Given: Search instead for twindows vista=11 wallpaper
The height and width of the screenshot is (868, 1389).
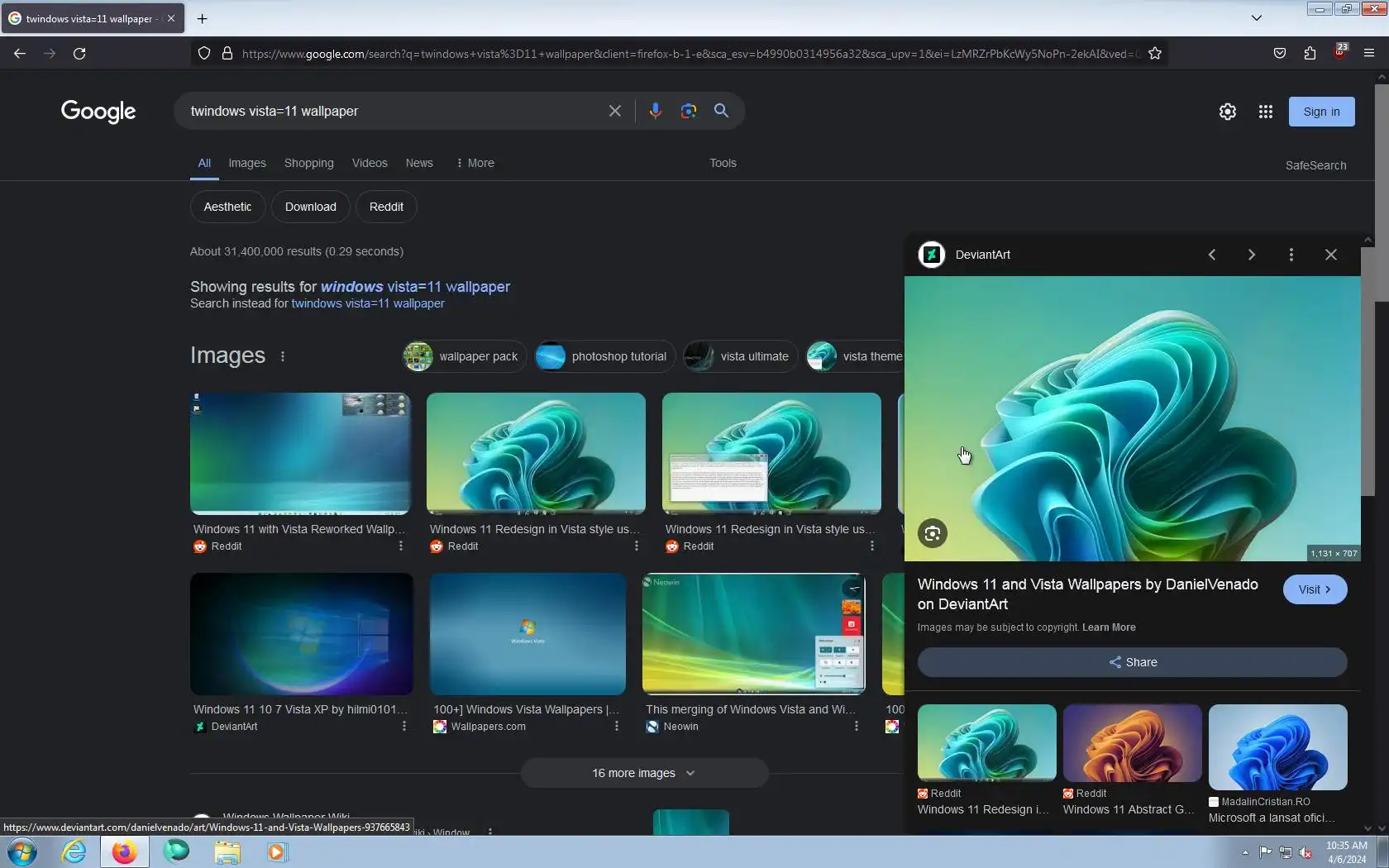Looking at the screenshot, I should pyautogui.click(x=368, y=303).
